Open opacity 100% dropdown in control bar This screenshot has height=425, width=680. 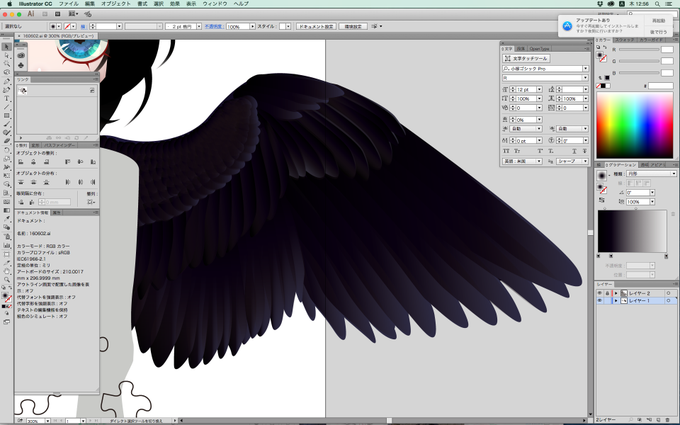(x=252, y=26)
